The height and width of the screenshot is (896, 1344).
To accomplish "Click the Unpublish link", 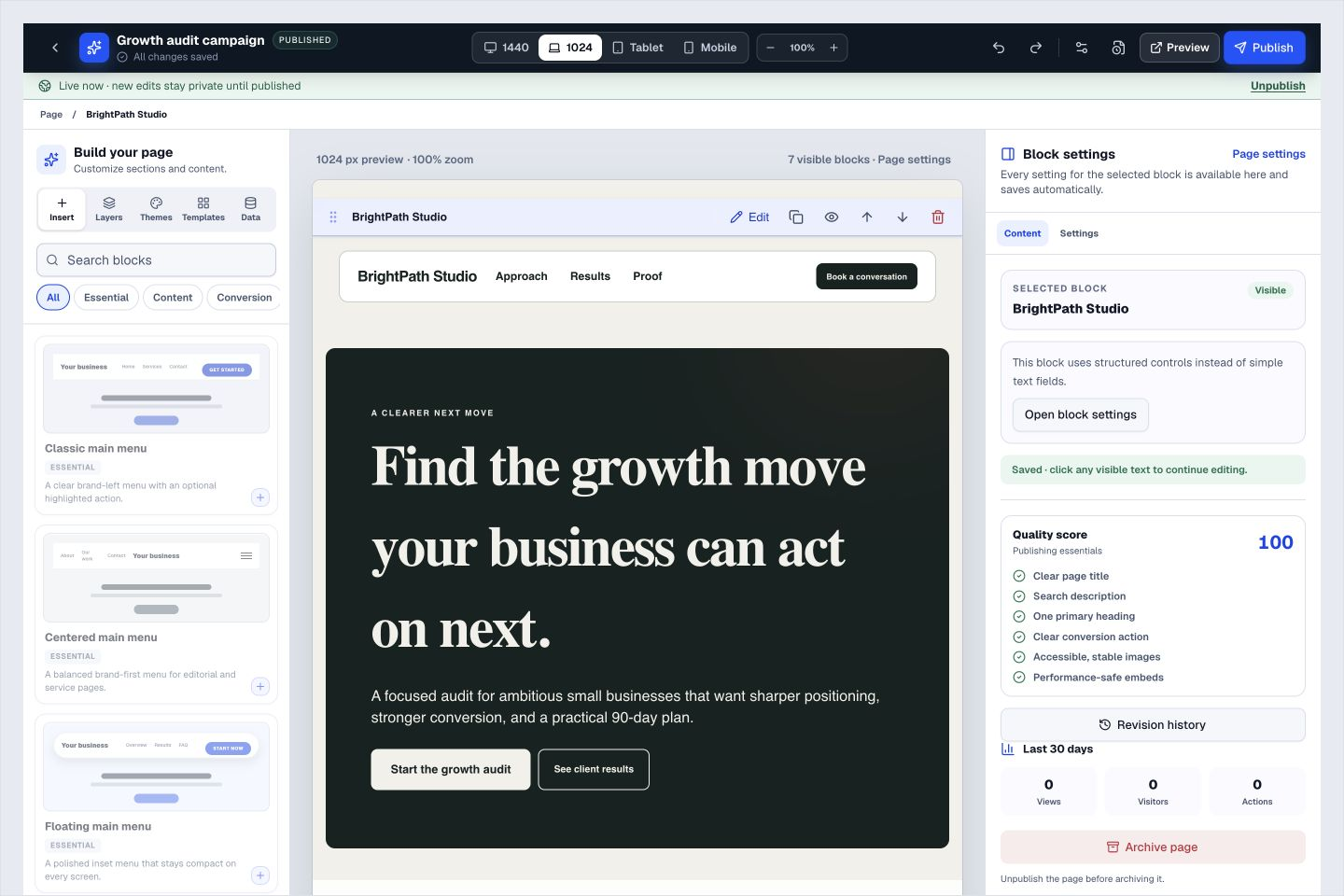I will (1278, 86).
